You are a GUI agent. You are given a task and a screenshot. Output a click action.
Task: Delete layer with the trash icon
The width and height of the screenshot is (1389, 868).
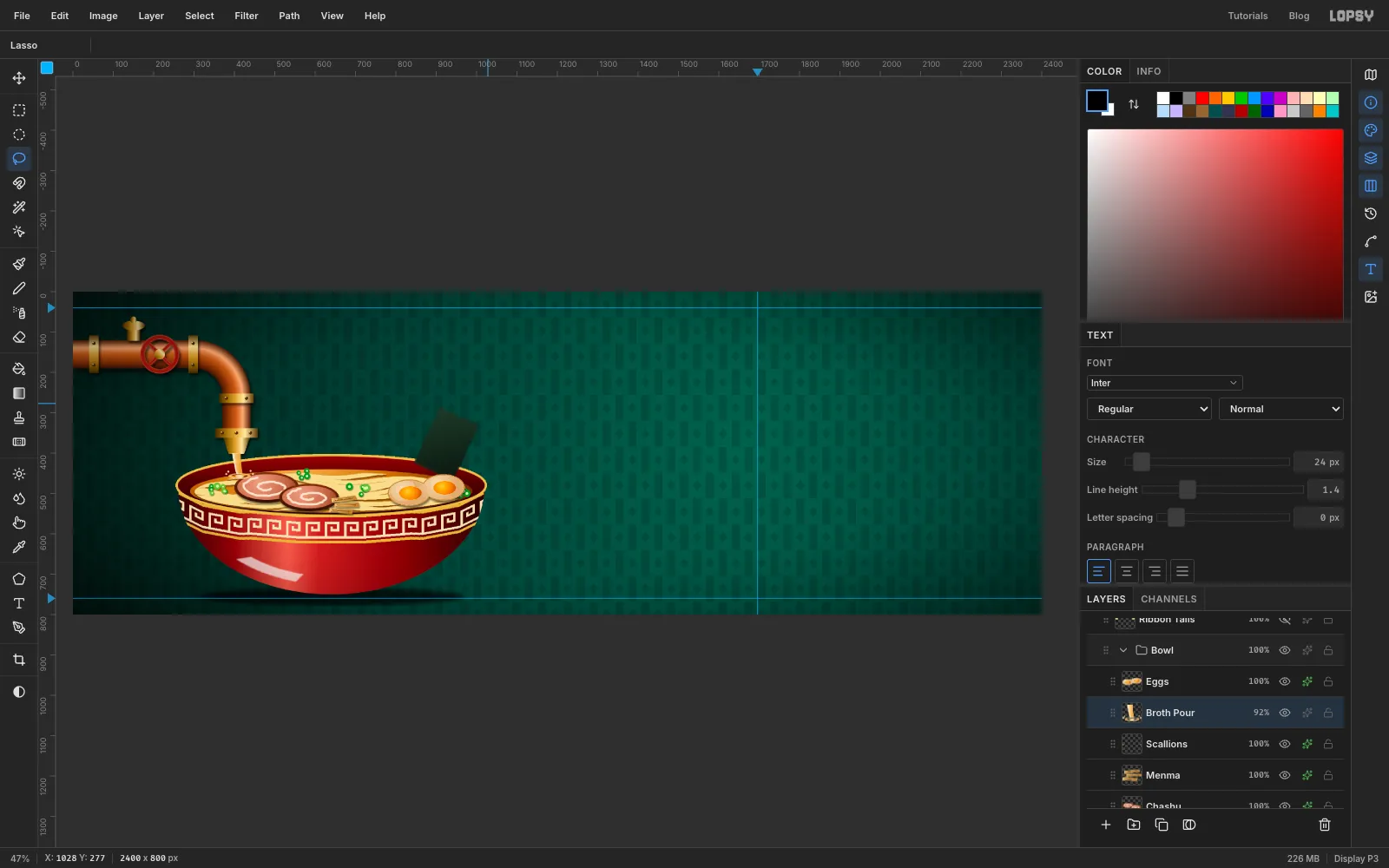(x=1325, y=825)
